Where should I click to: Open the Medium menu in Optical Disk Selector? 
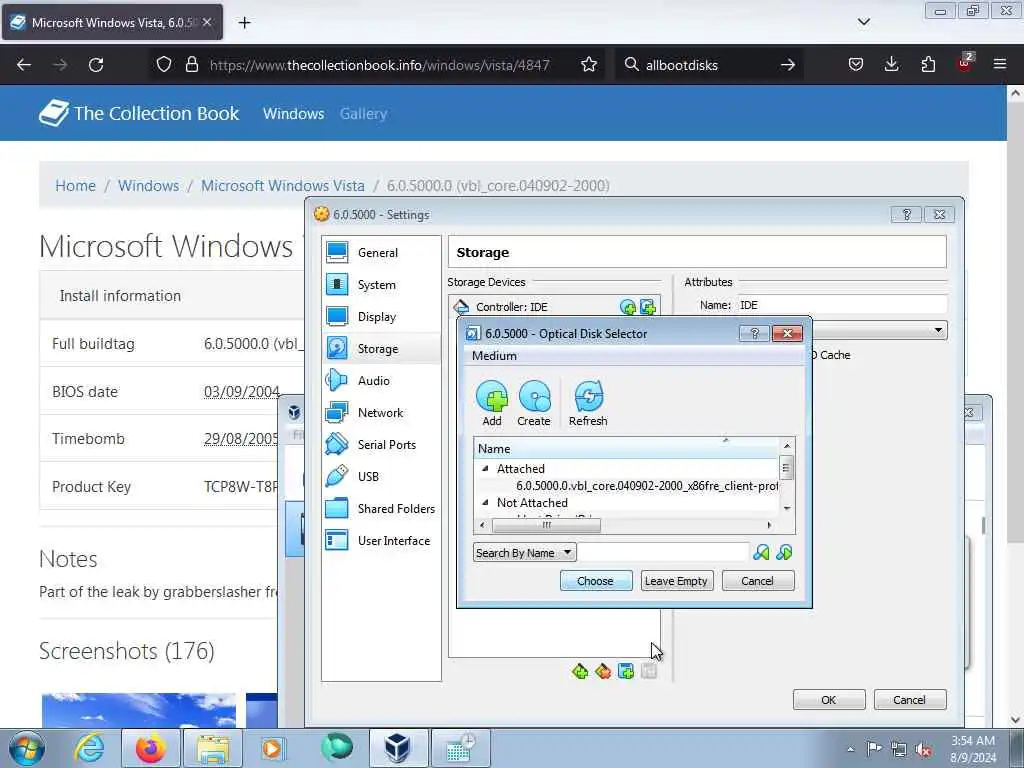coord(494,356)
